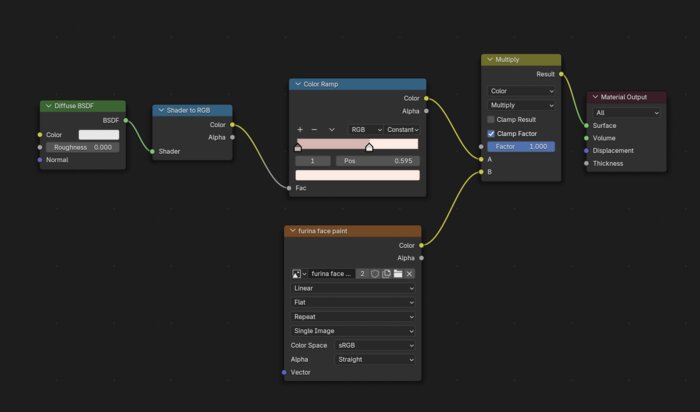Click the image user count button 2
The image size is (700, 412).
point(362,274)
